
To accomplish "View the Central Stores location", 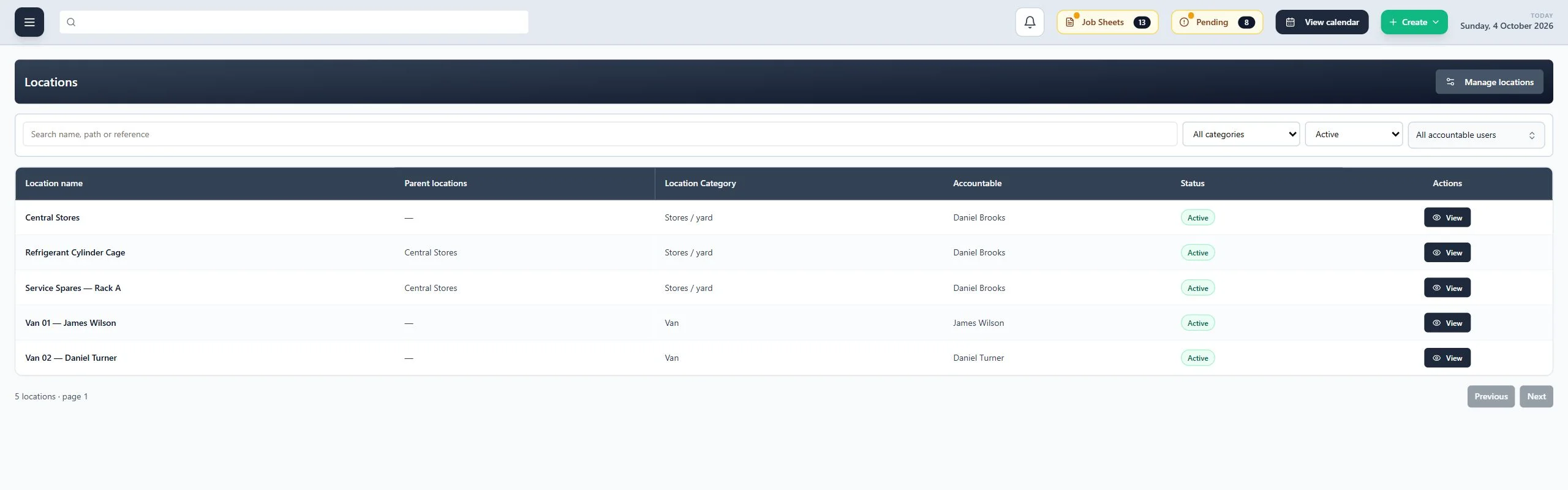I will [x=1447, y=217].
